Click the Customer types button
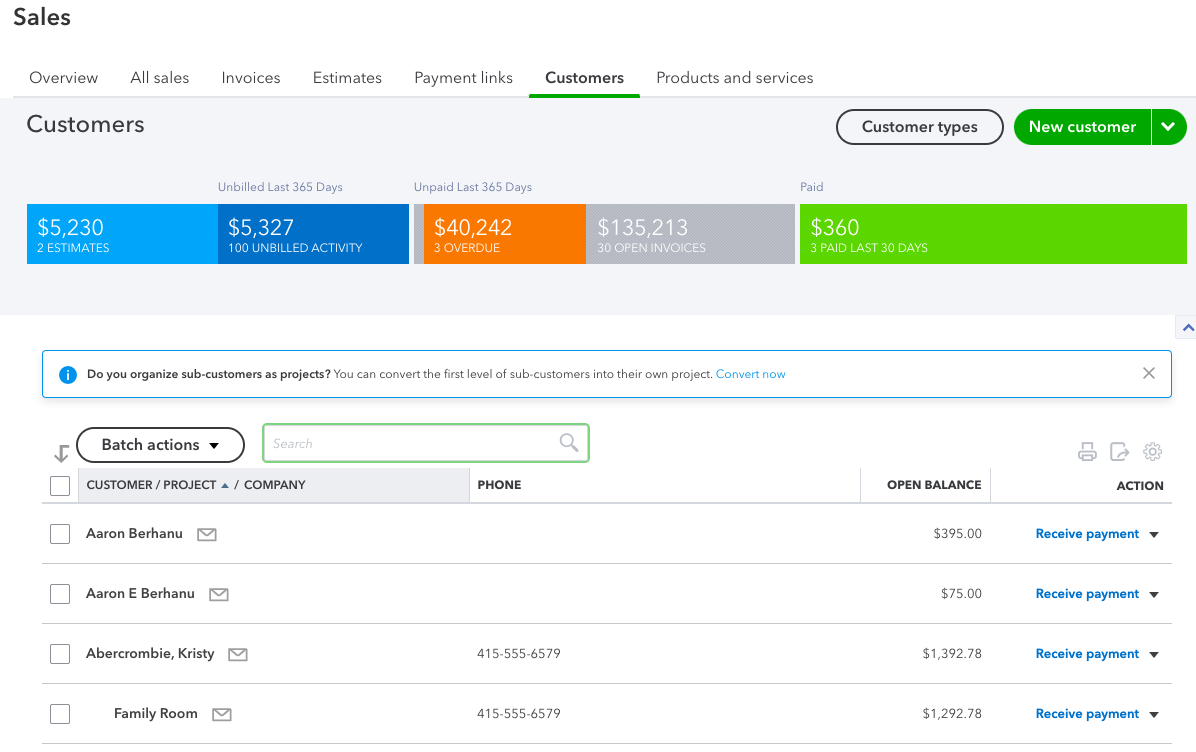This screenshot has width=1196, height=752. [x=920, y=127]
